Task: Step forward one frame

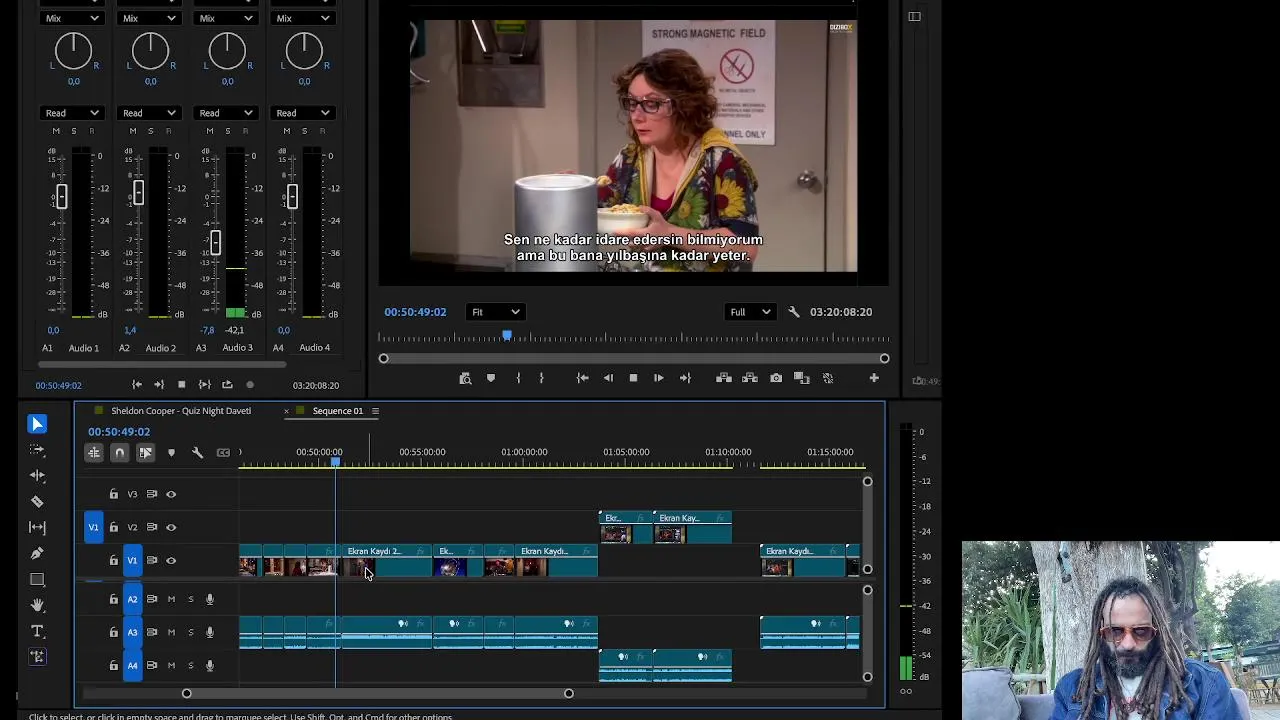Action: [658, 378]
